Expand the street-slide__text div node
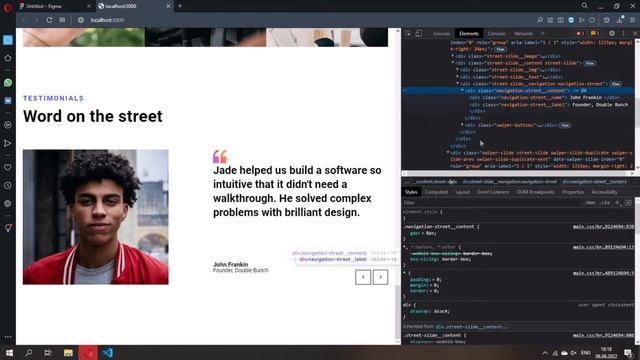Image resolution: width=640 pixels, height=360 pixels. pos(458,77)
